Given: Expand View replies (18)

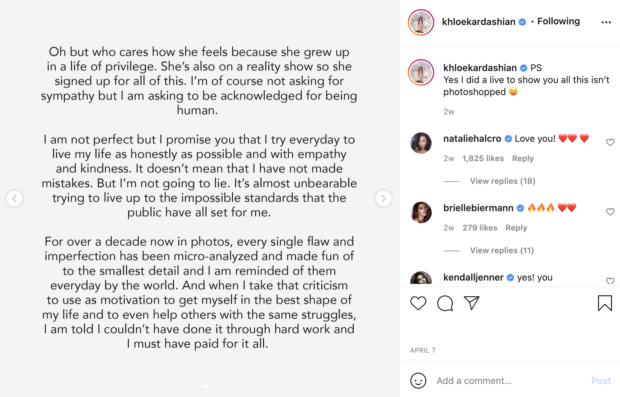Looking at the screenshot, I should (503, 181).
